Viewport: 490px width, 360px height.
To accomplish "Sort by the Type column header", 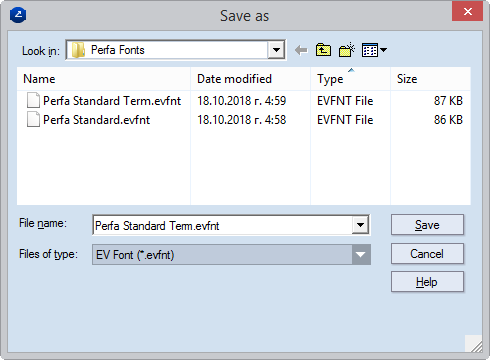I will pyautogui.click(x=350, y=79).
